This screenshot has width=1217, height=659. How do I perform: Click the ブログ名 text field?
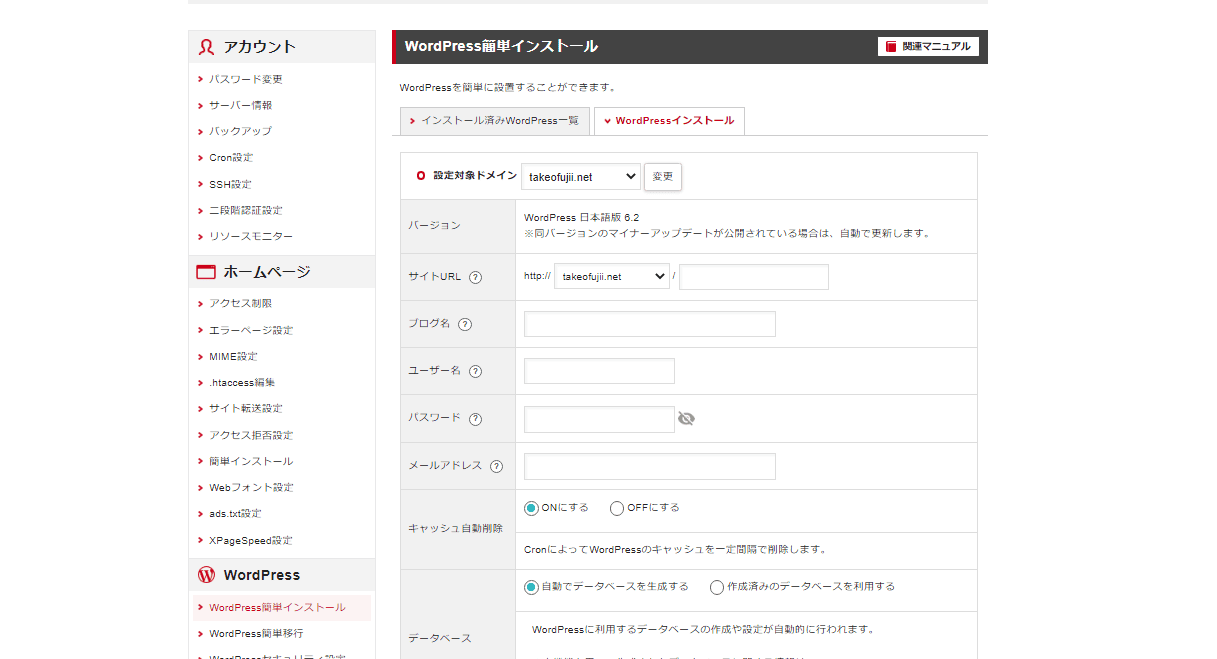pos(650,324)
